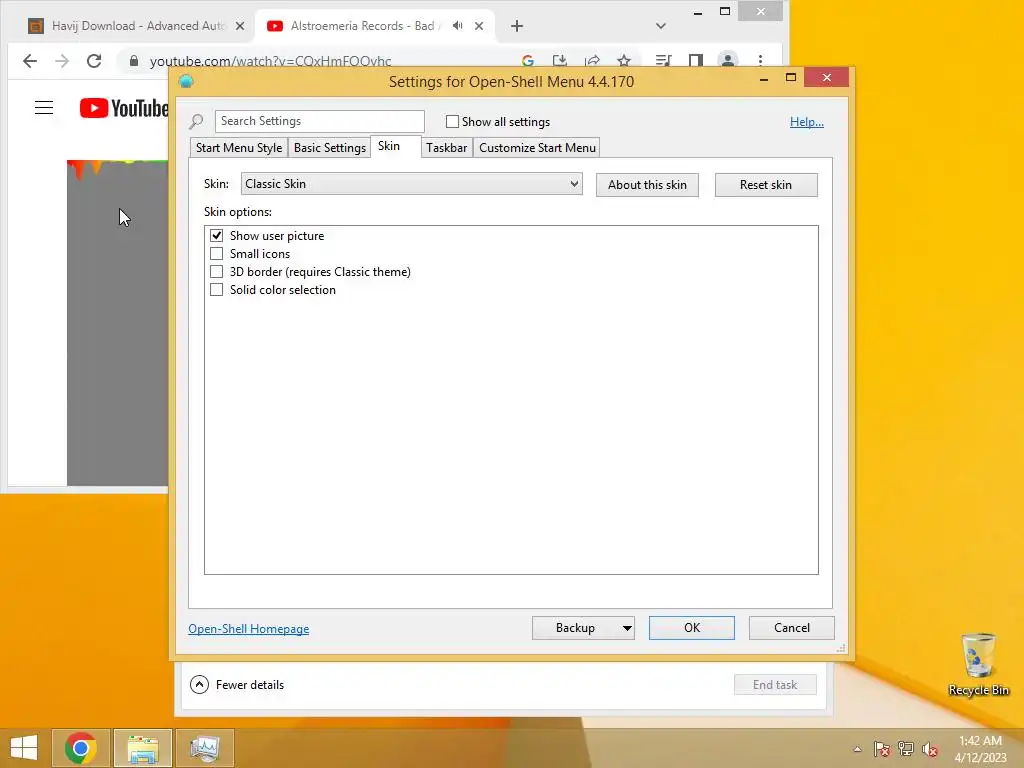The width and height of the screenshot is (1024, 768).
Task: Enable Solid color selection checkbox
Action: (216, 289)
